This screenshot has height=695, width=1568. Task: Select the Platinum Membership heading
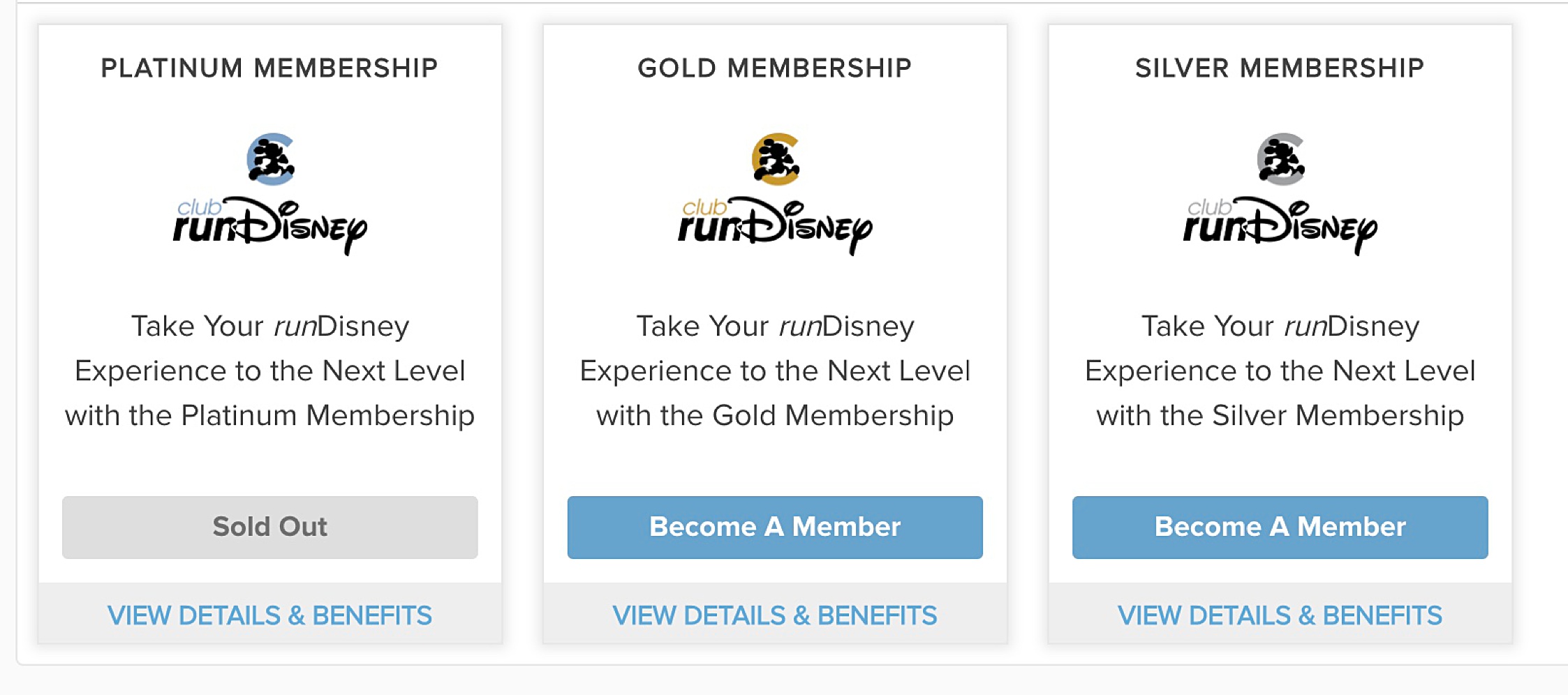tap(271, 67)
